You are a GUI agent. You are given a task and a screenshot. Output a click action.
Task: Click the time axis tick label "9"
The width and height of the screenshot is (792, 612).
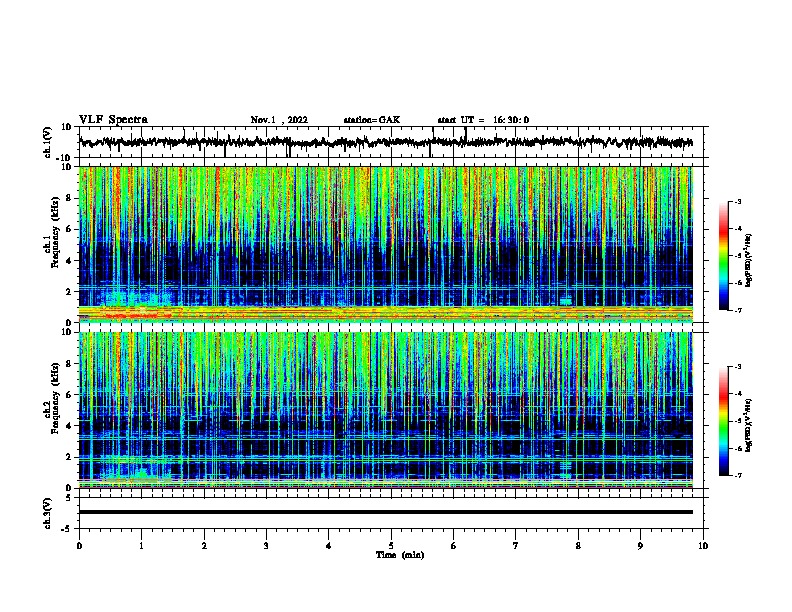640,546
